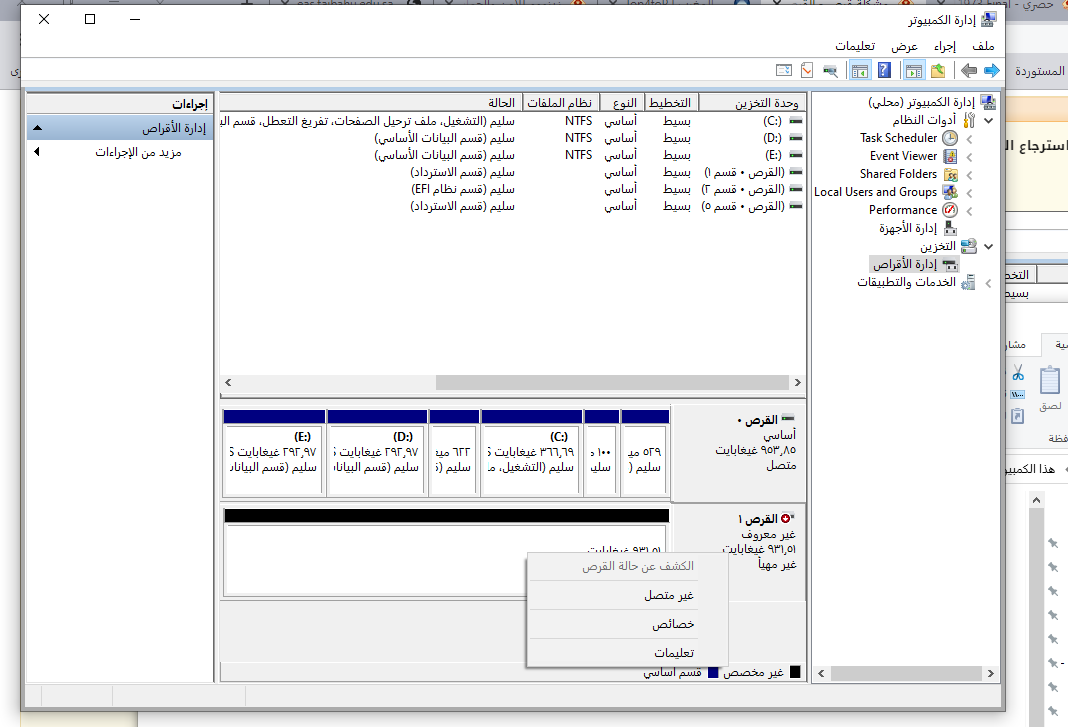Click the folder up-one-level toolbar icon

click(x=938, y=70)
